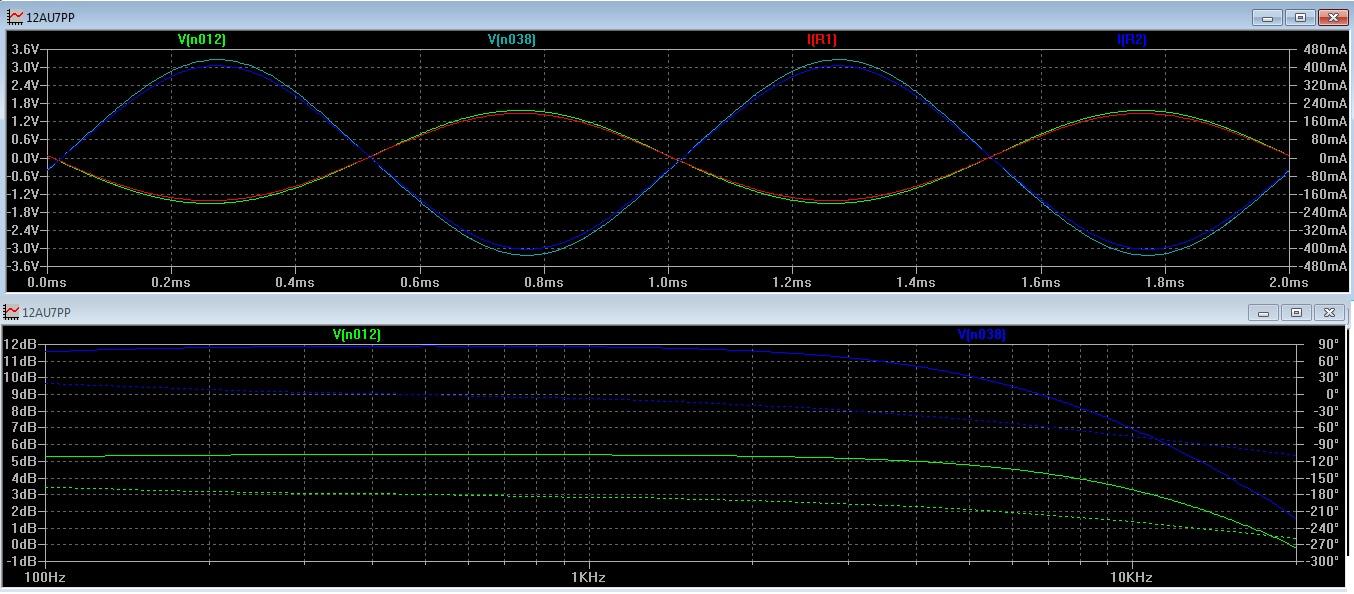Click the 90° label on the phase axis
The height and width of the screenshot is (594, 1354).
tap(1326, 344)
